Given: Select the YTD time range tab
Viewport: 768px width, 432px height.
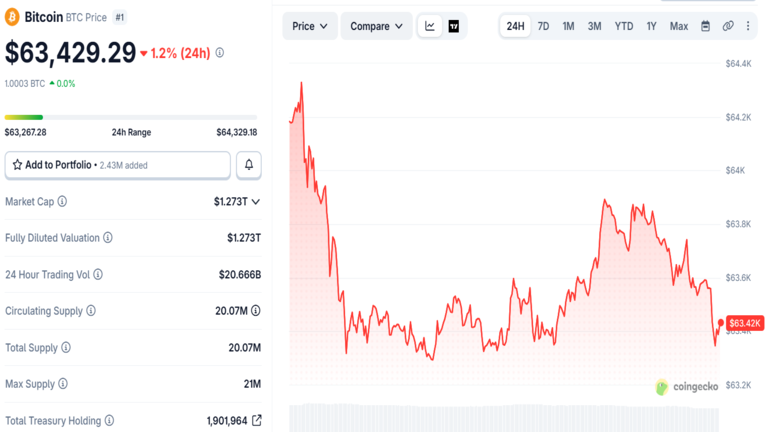Looking at the screenshot, I should [x=624, y=26].
